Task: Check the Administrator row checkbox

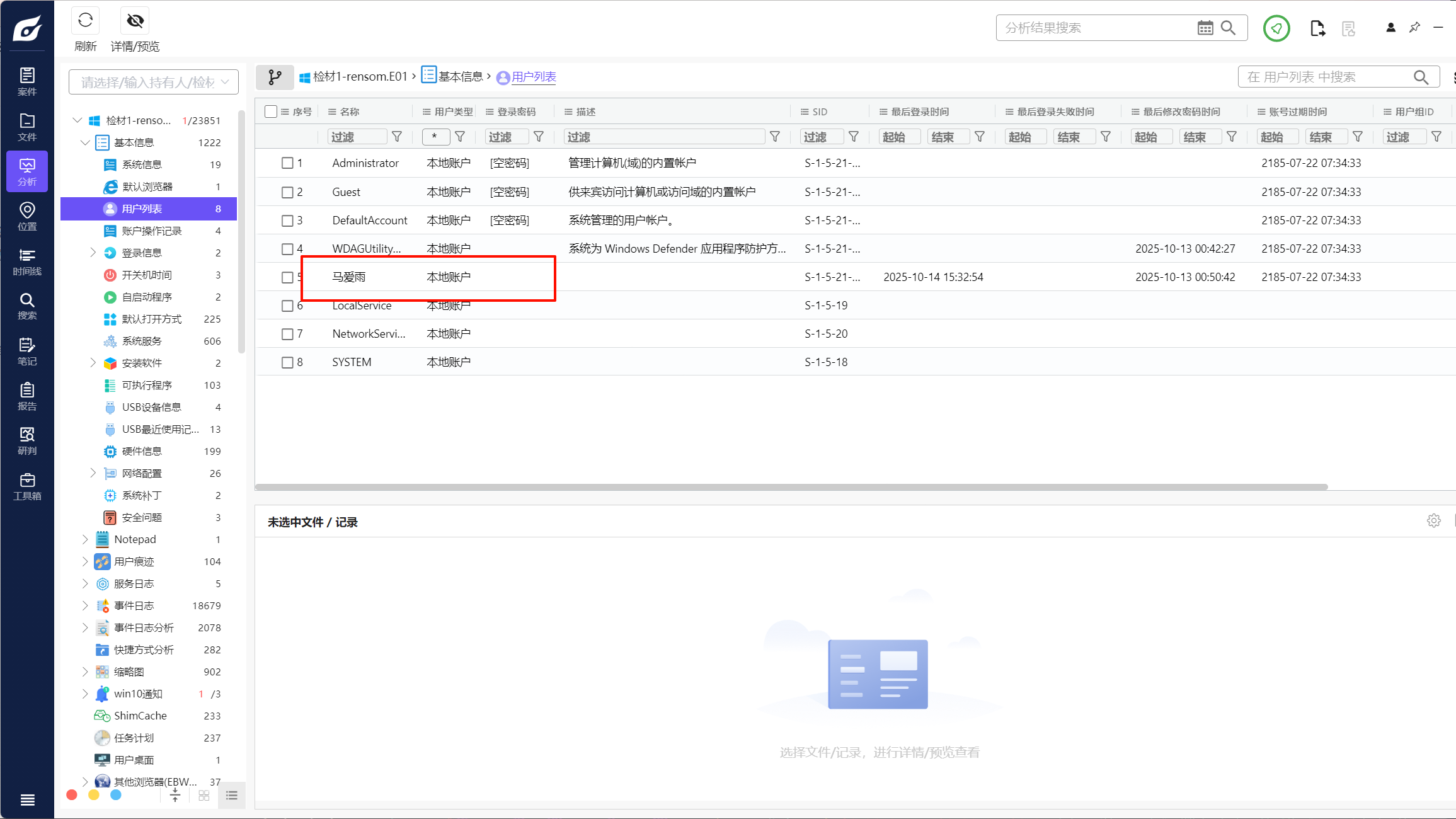Action: (287, 163)
